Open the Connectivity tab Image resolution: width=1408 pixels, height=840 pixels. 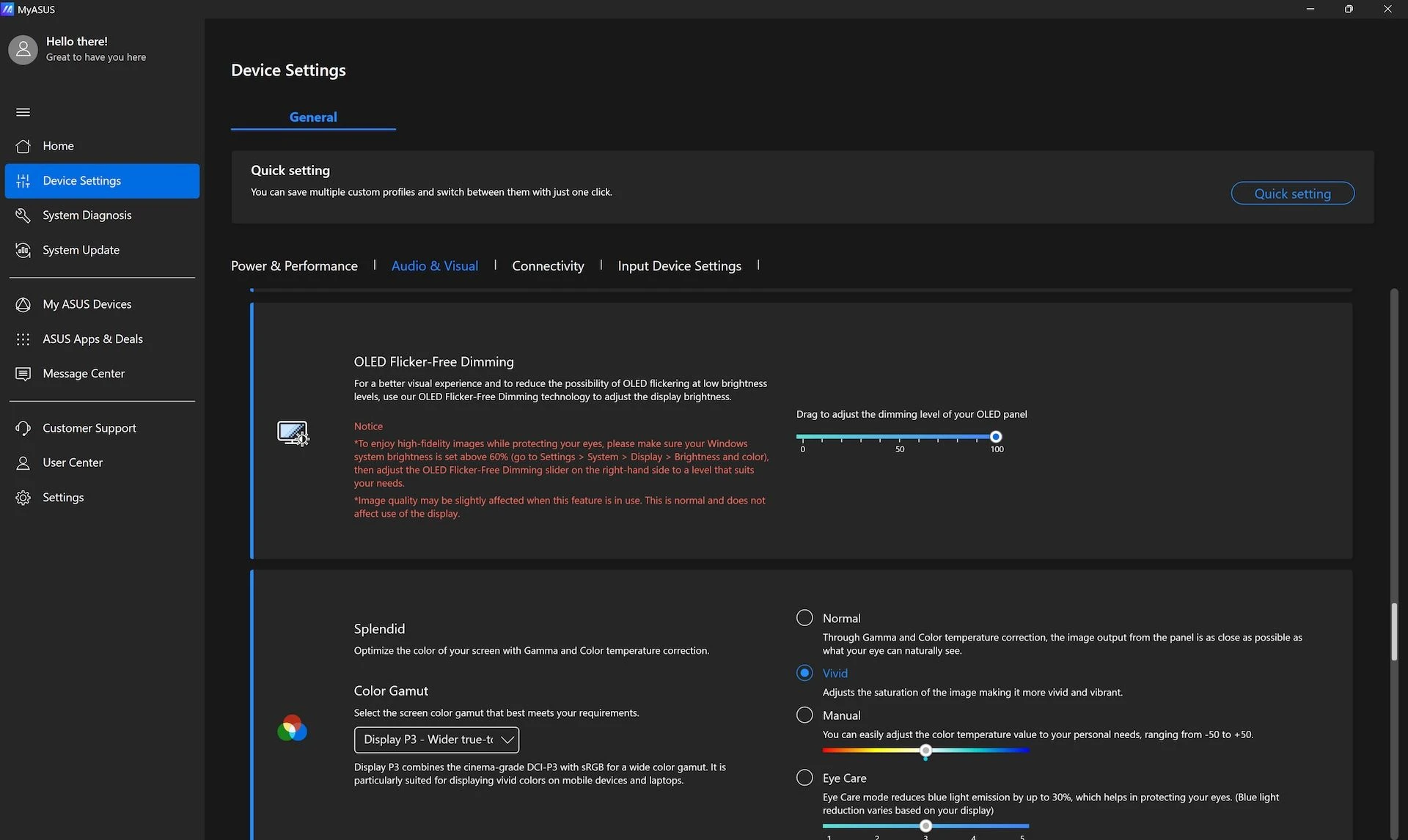(x=548, y=265)
